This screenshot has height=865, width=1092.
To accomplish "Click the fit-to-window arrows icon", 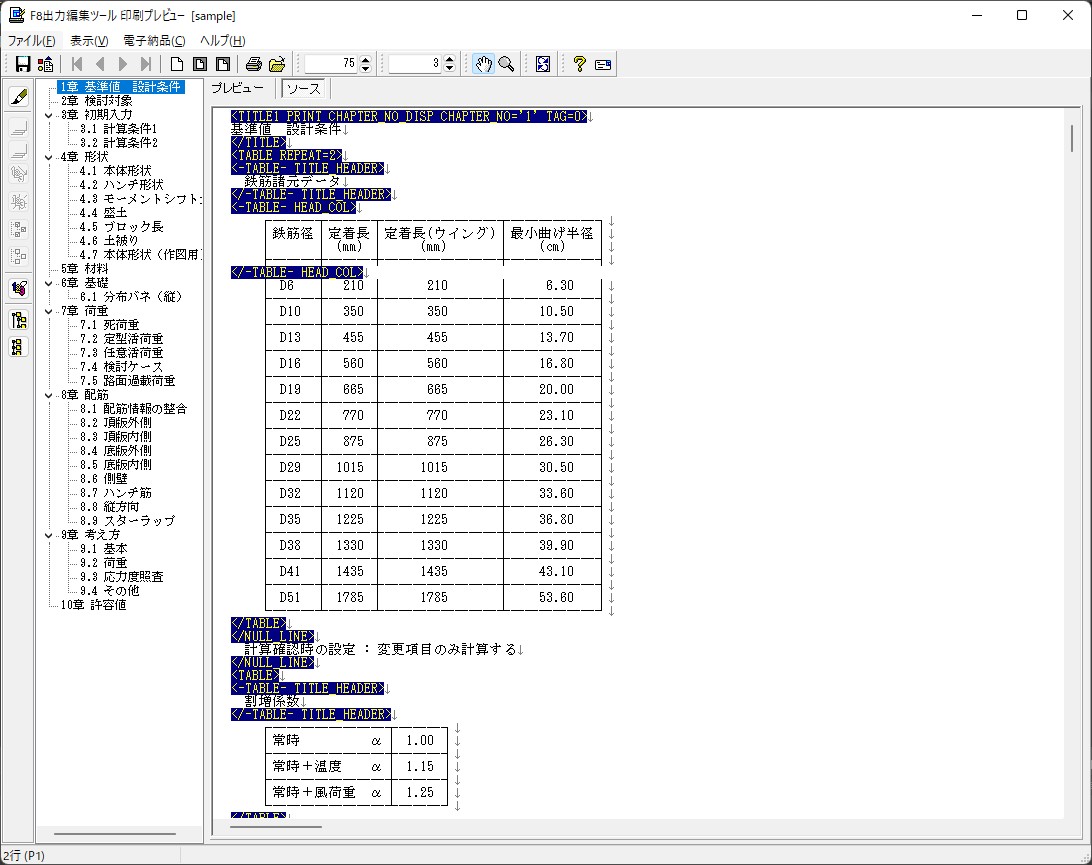I will coord(543,64).
